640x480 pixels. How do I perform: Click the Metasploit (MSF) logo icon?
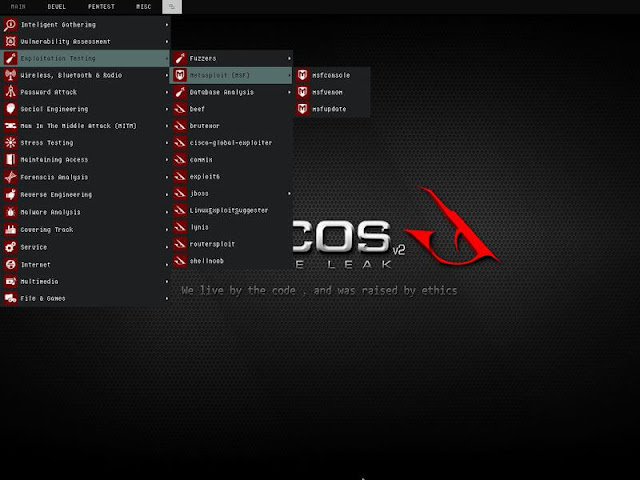180,75
